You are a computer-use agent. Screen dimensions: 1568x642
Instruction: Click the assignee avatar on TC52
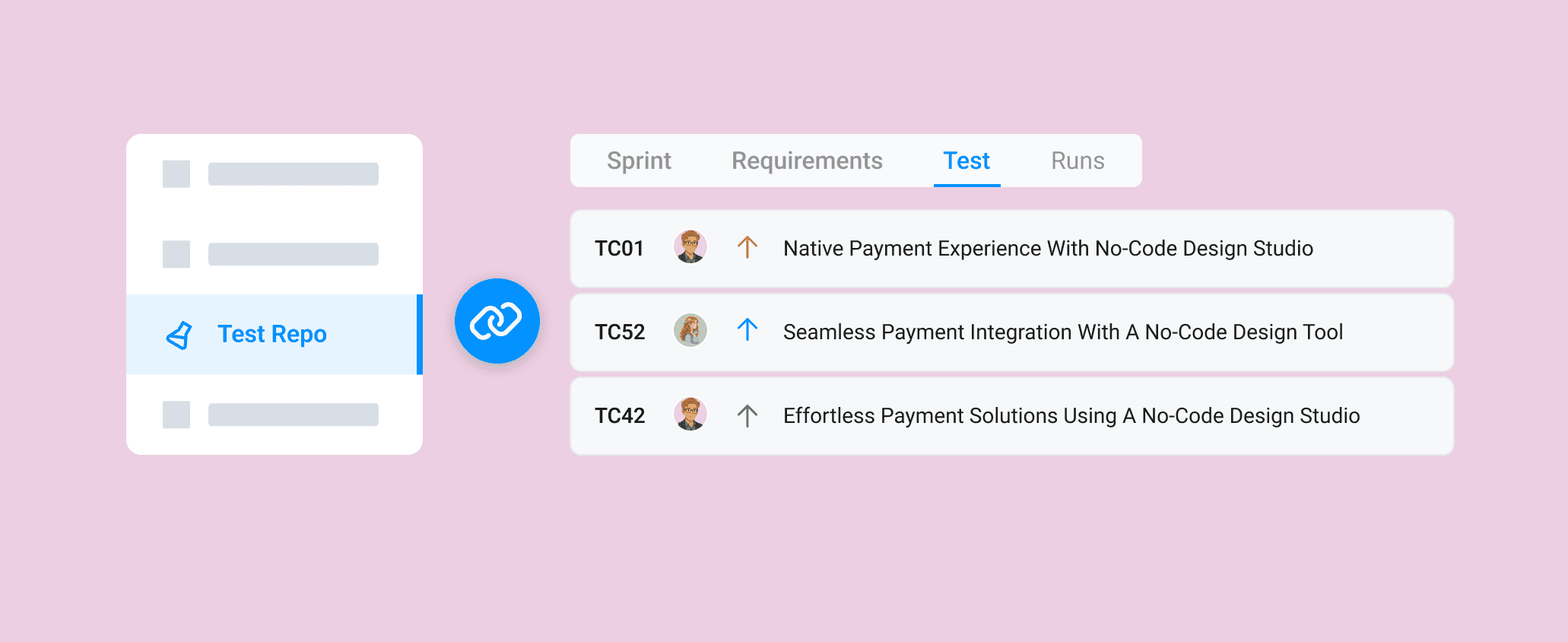click(x=690, y=331)
